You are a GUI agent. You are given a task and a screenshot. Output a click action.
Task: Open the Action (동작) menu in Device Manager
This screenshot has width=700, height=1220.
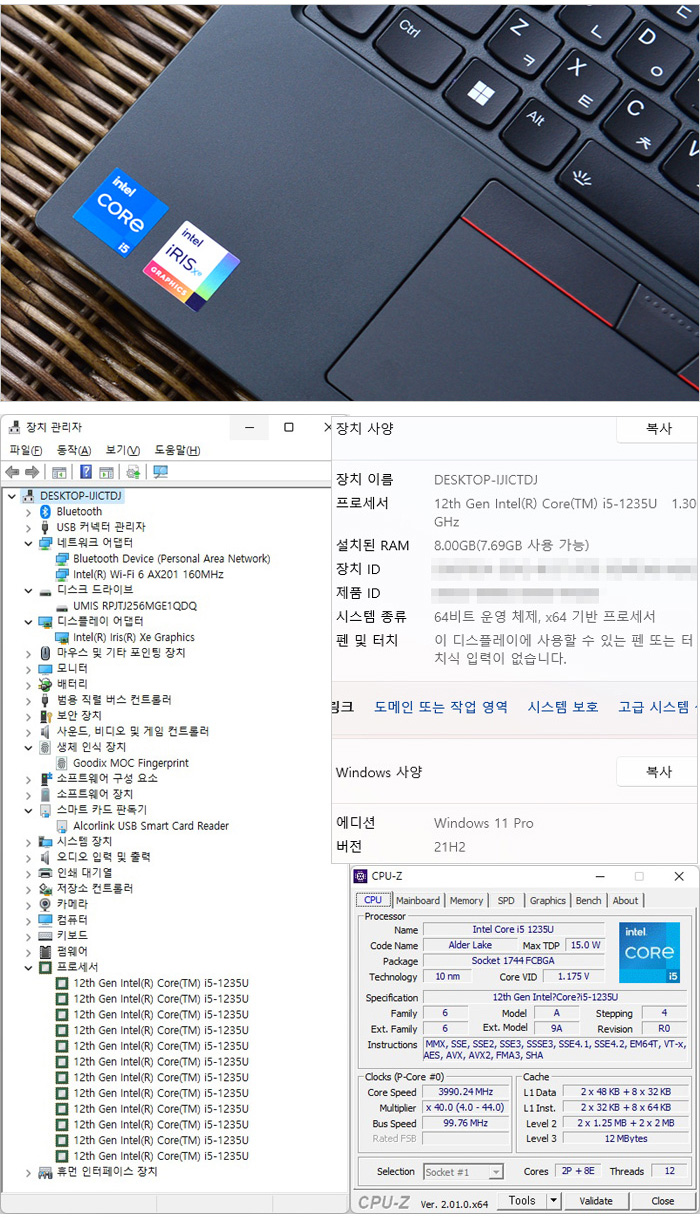tap(74, 450)
